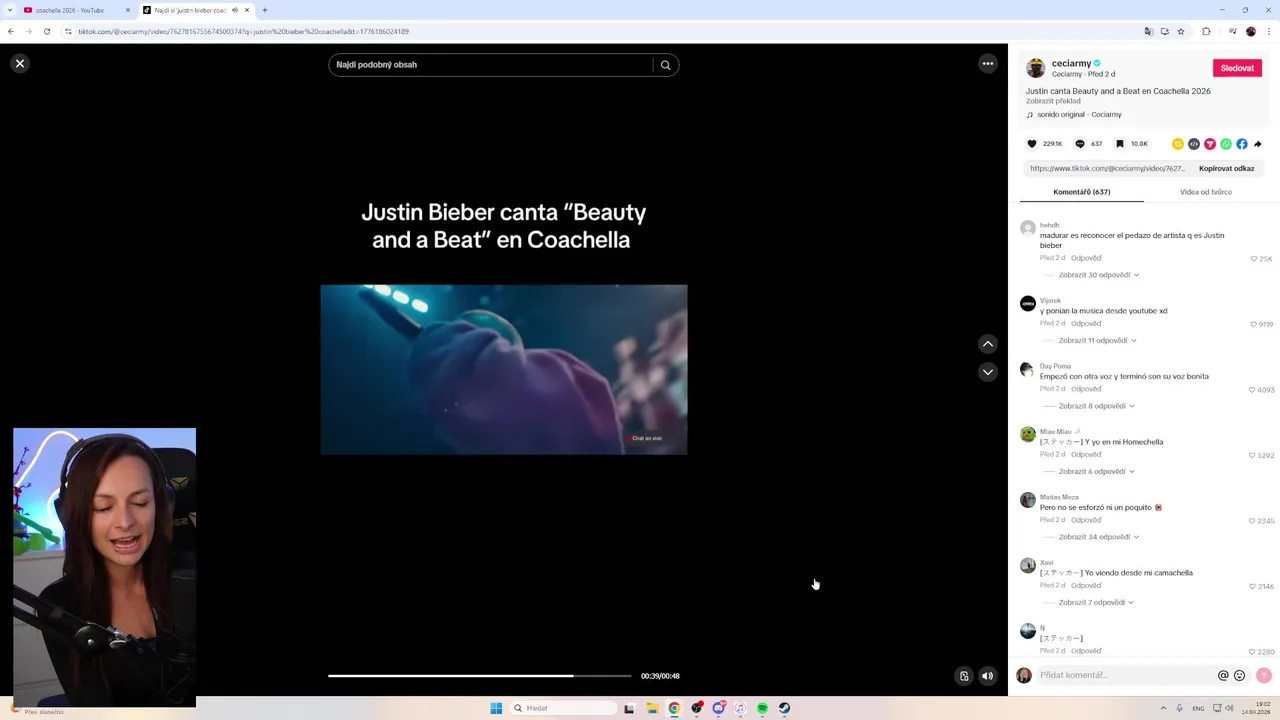Open the three-dot more options menu
Viewport: 1280px width, 720px height.
[988, 63]
